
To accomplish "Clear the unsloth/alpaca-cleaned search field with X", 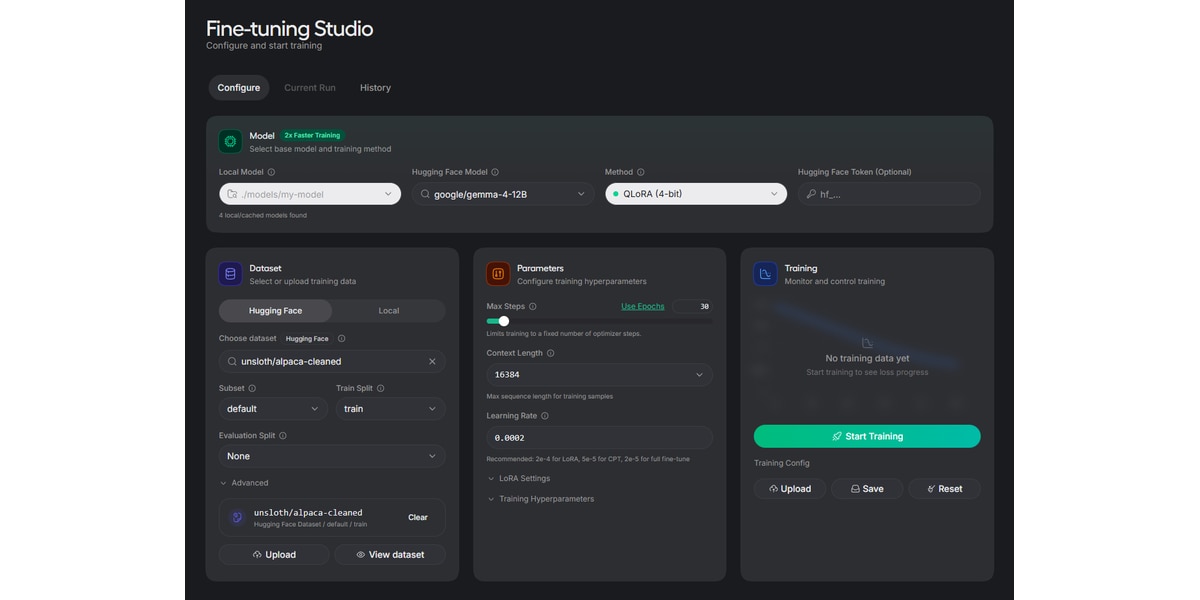I will coord(432,362).
